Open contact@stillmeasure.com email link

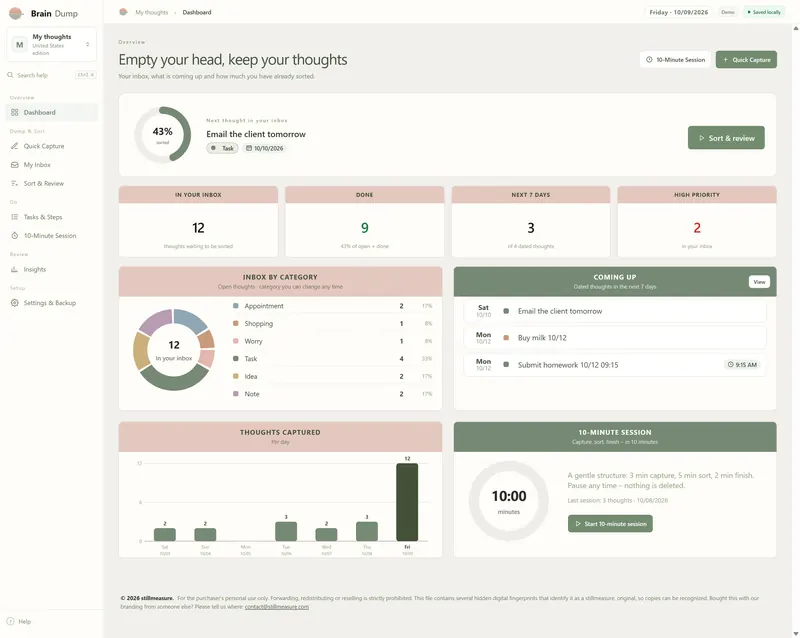click(x=277, y=607)
